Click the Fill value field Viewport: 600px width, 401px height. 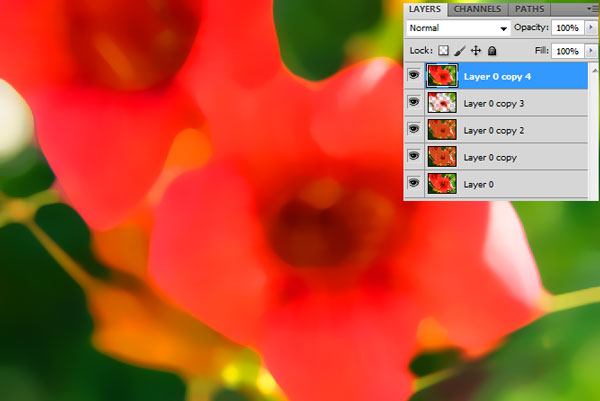point(567,51)
